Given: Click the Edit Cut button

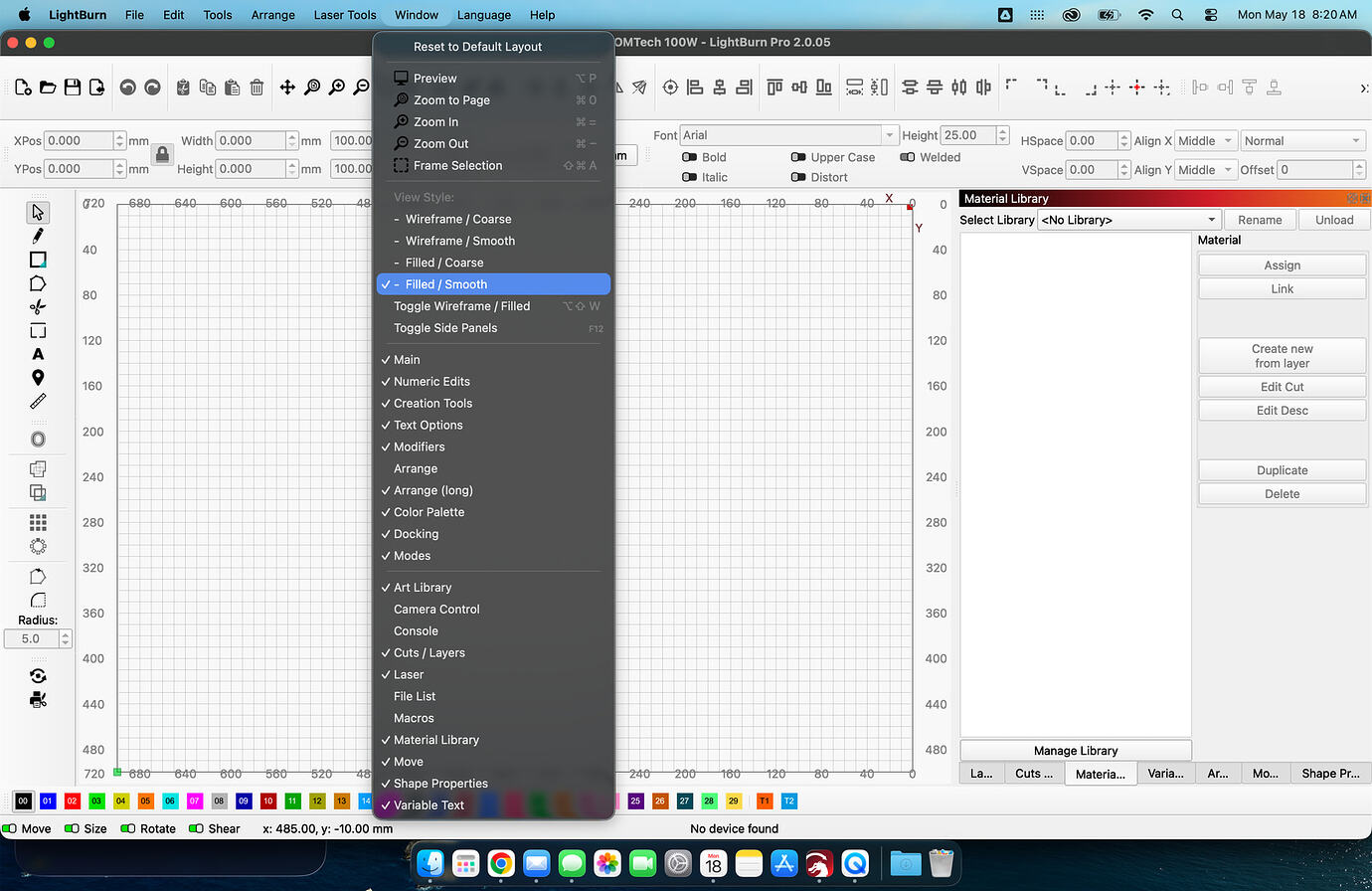Looking at the screenshot, I should coord(1283,387).
